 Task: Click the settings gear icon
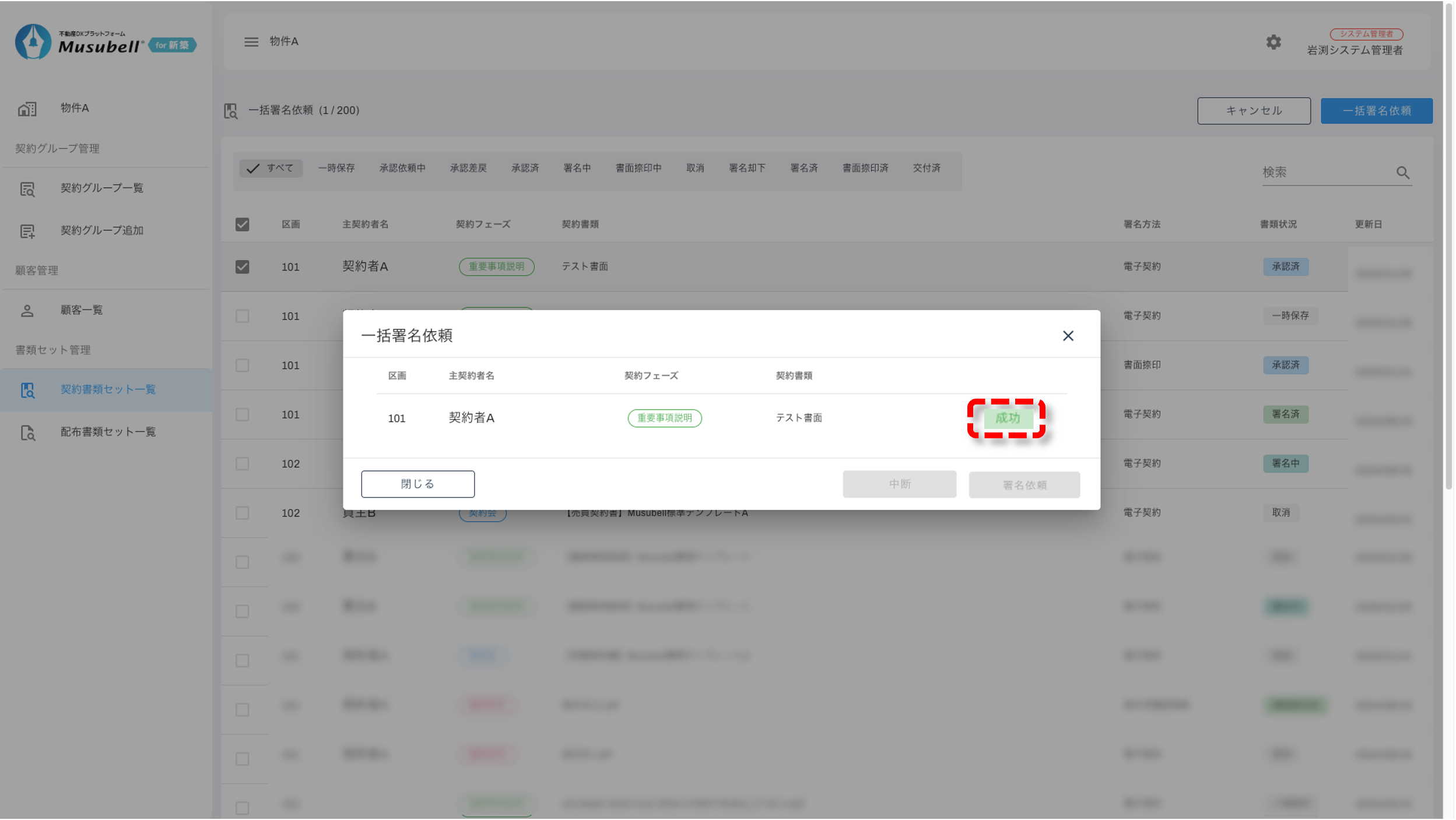click(1273, 42)
